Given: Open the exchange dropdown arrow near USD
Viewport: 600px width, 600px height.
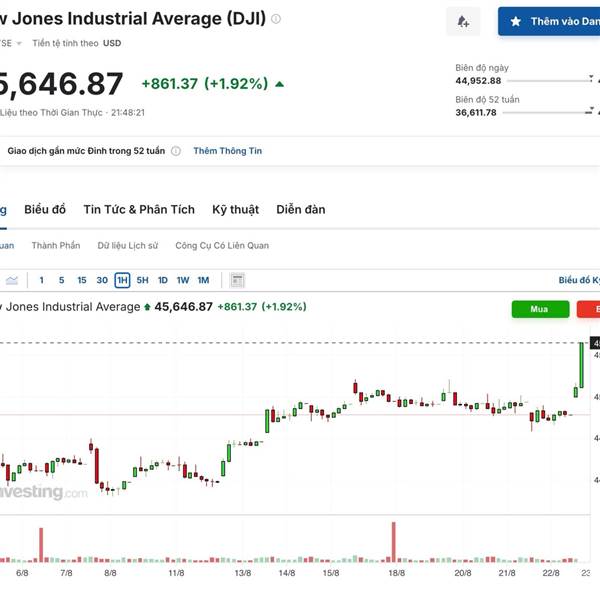Looking at the screenshot, I should pos(19,43).
